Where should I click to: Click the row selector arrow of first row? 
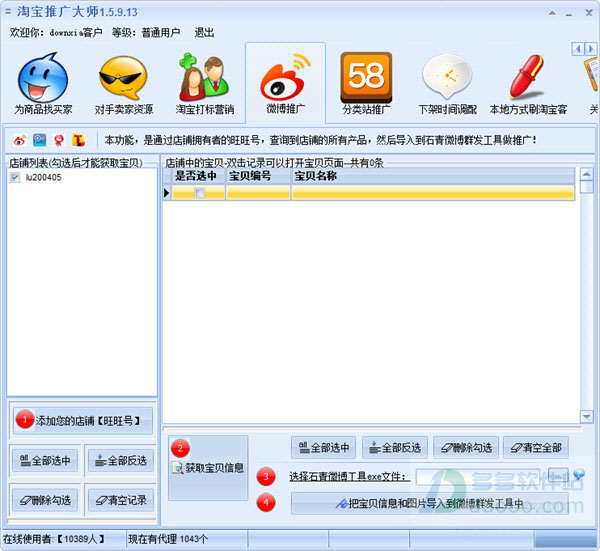pyautogui.click(x=166, y=193)
